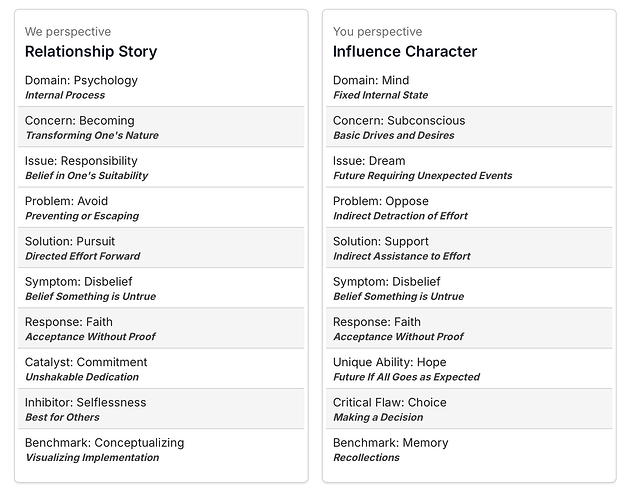
Task: Click the Concern: Subconscious row
Action: click(x=469, y=127)
